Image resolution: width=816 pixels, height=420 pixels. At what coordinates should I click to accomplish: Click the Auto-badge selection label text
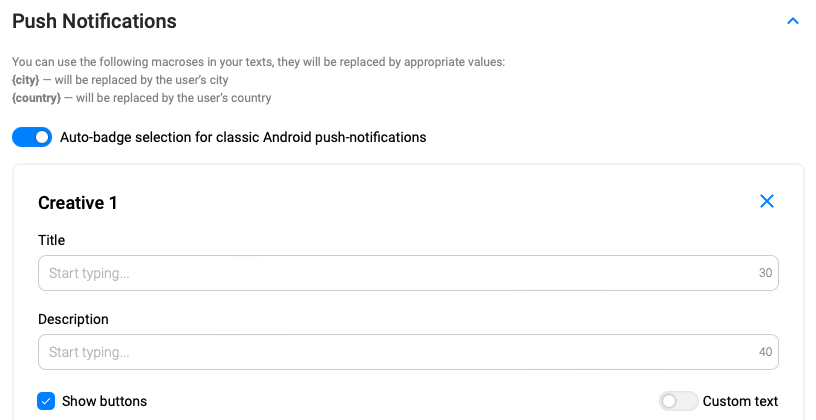pyautogui.click(x=243, y=137)
